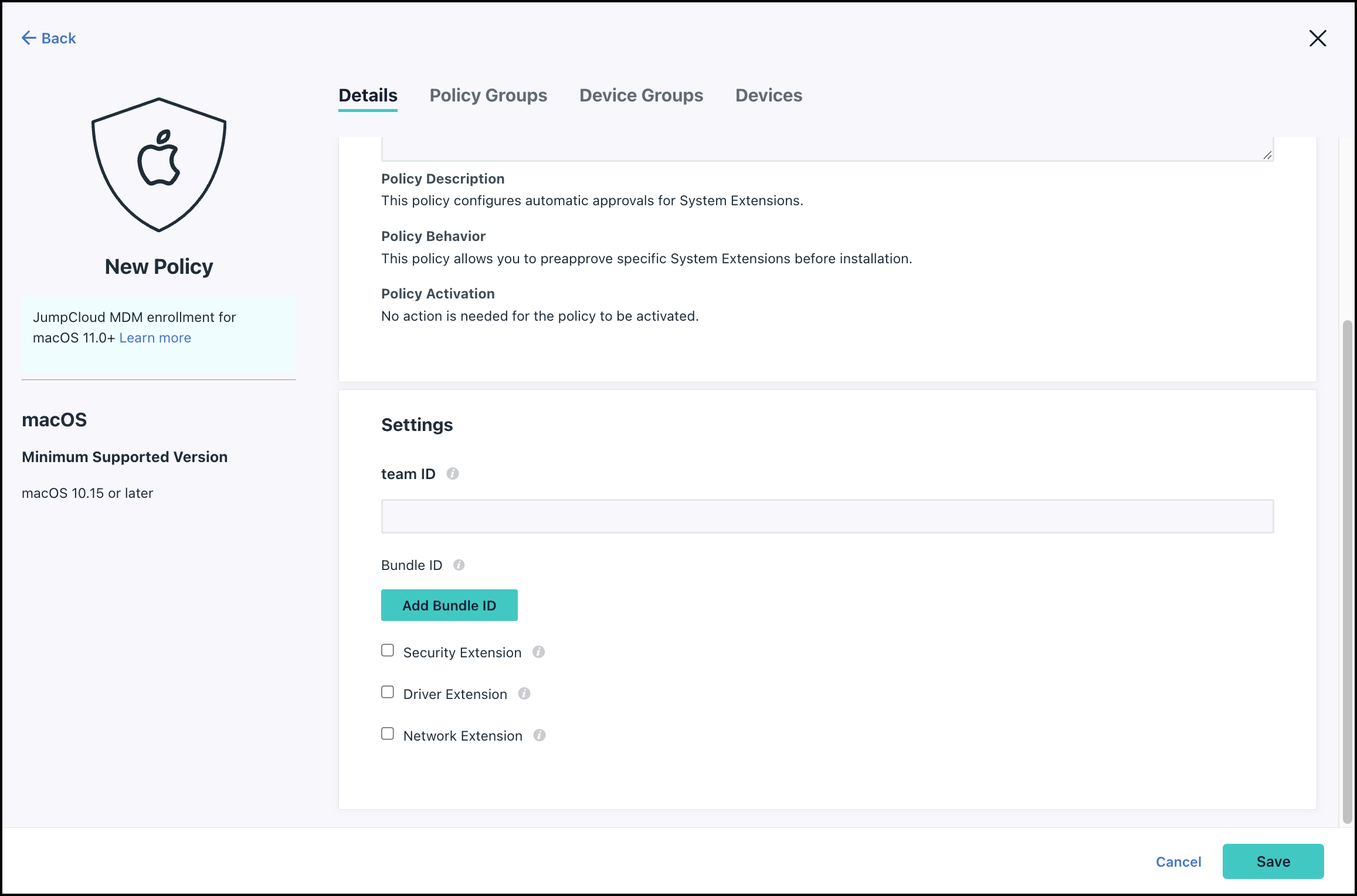
Task: Switch to the Policy Groups tab
Action: pos(488,95)
